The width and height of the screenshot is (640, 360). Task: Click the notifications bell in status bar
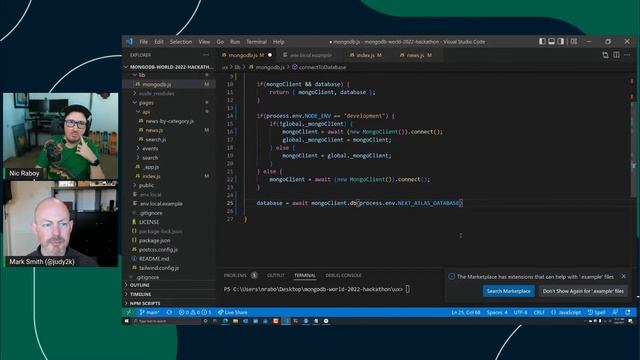[628, 312]
